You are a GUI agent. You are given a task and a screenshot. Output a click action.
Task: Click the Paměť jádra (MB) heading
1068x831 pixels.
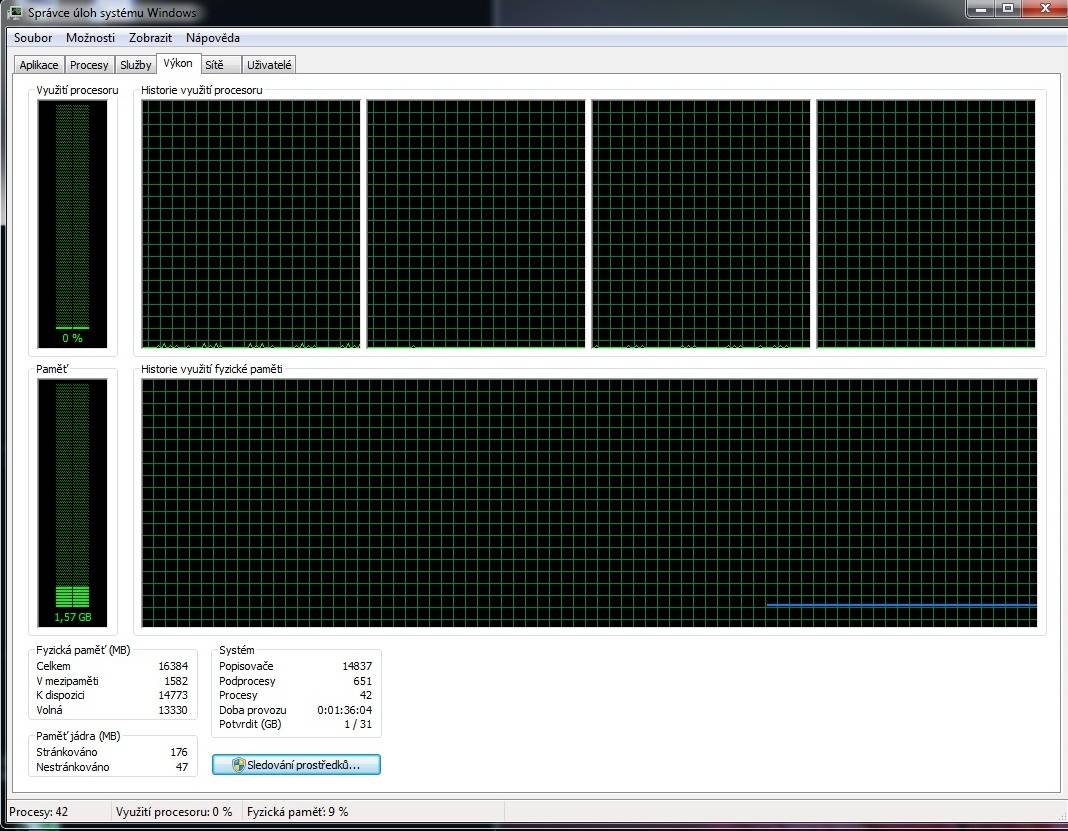click(x=78, y=736)
